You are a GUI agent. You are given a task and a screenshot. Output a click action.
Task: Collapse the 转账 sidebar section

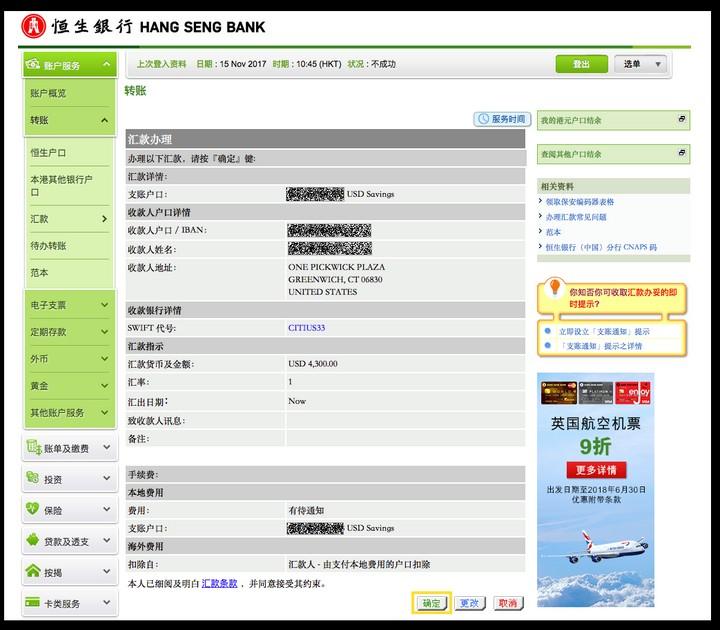105,120
